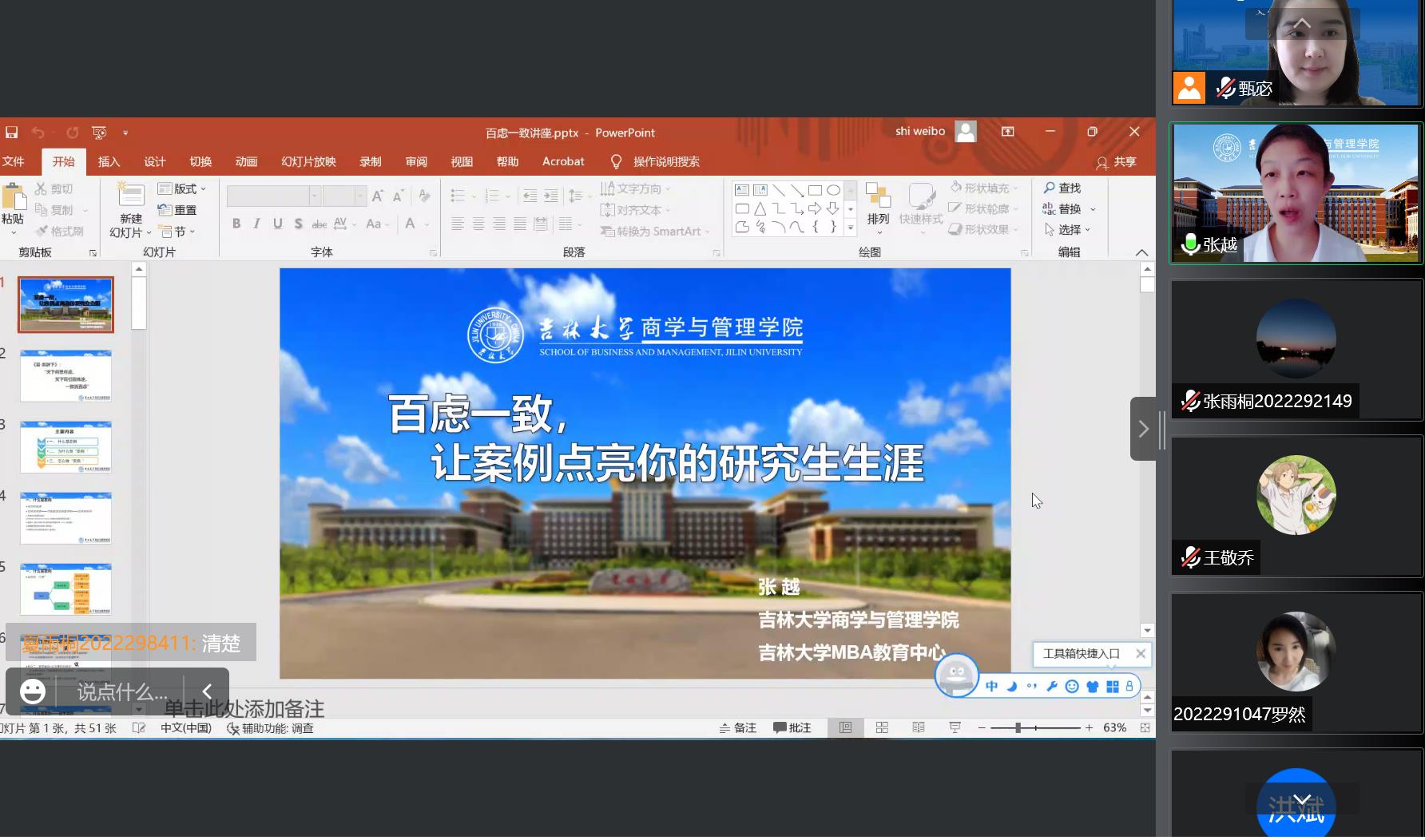The image size is (1425, 840).
Task: Click the Share (共享) button
Action: tap(1117, 162)
